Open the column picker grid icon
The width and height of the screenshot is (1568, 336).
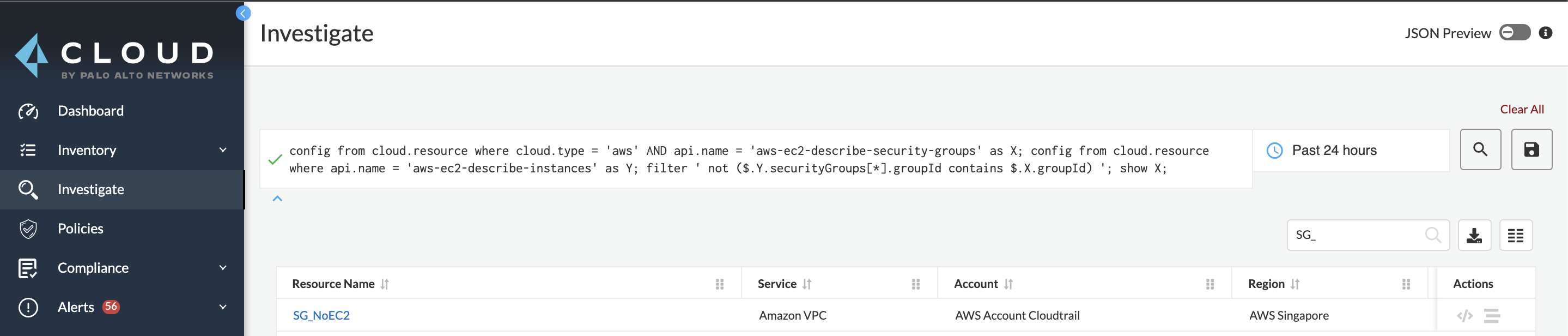pos(1515,236)
